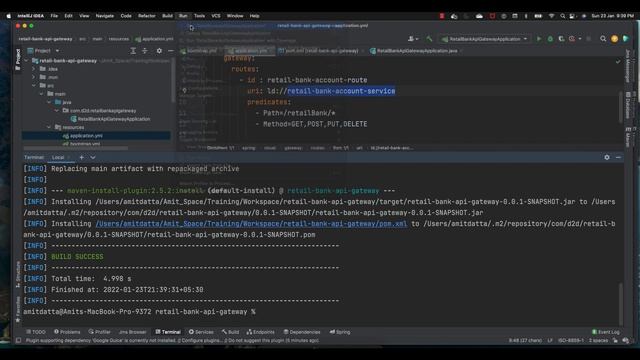Open the orange update notification icon
The image size is (640, 360).
pos(614,39)
